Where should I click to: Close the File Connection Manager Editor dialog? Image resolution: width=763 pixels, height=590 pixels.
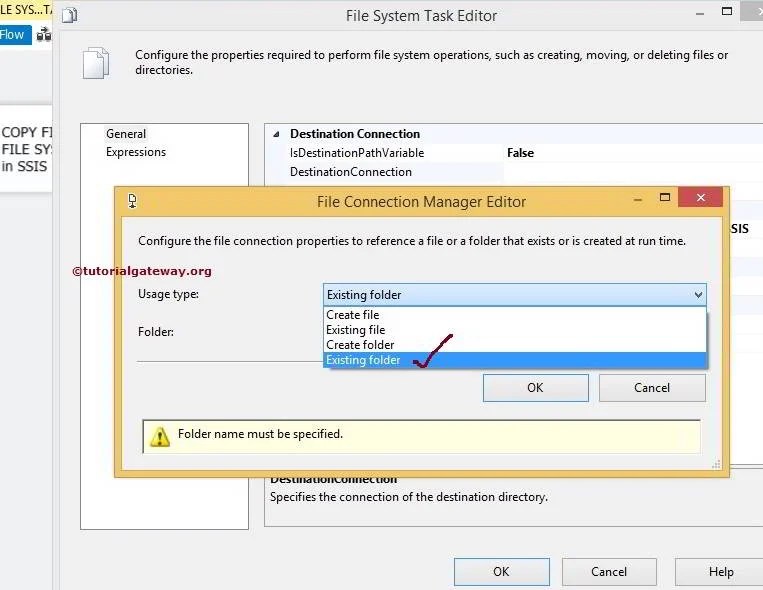click(700, 197)
